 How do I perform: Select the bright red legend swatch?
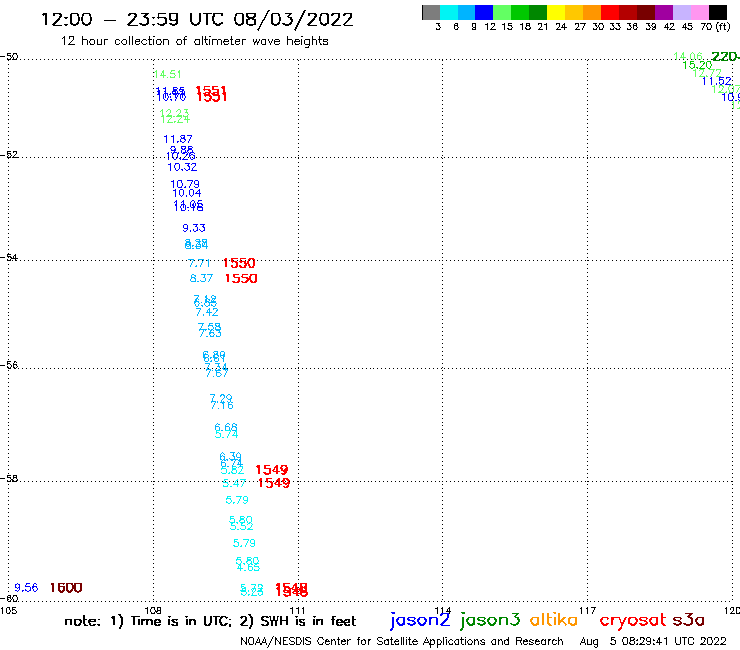[x=610, y=12]
